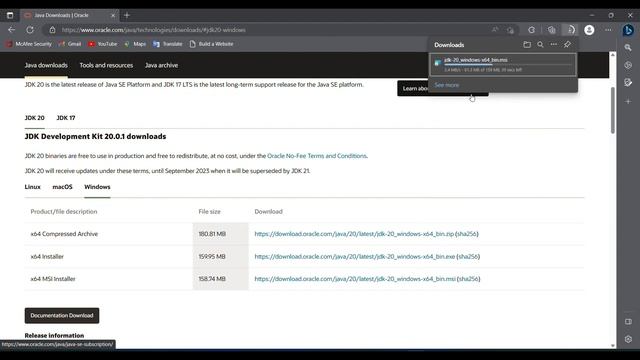Screen dimensions: 640x360
Task: Go back to the previous page
Action: [11, 30]
